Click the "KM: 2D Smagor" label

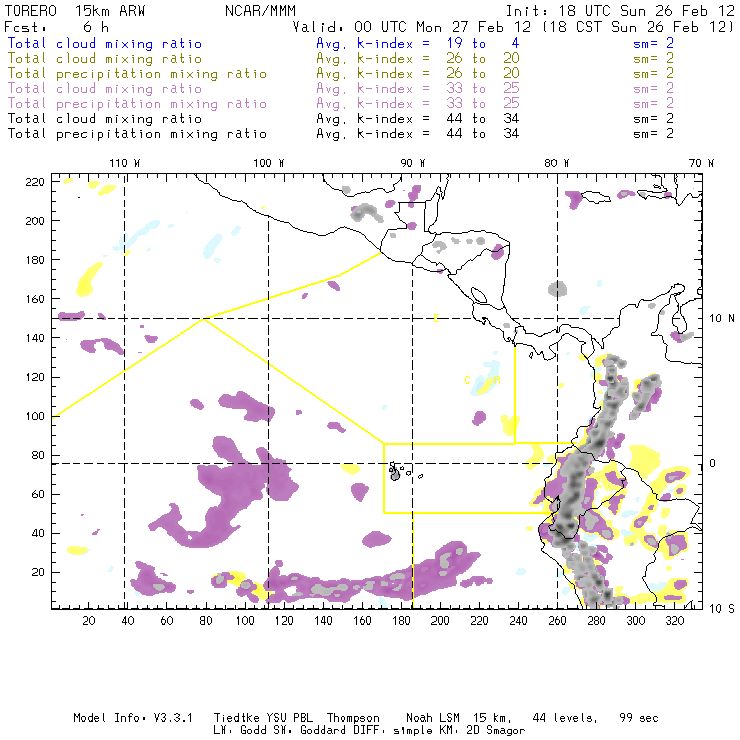coord(481,731)
